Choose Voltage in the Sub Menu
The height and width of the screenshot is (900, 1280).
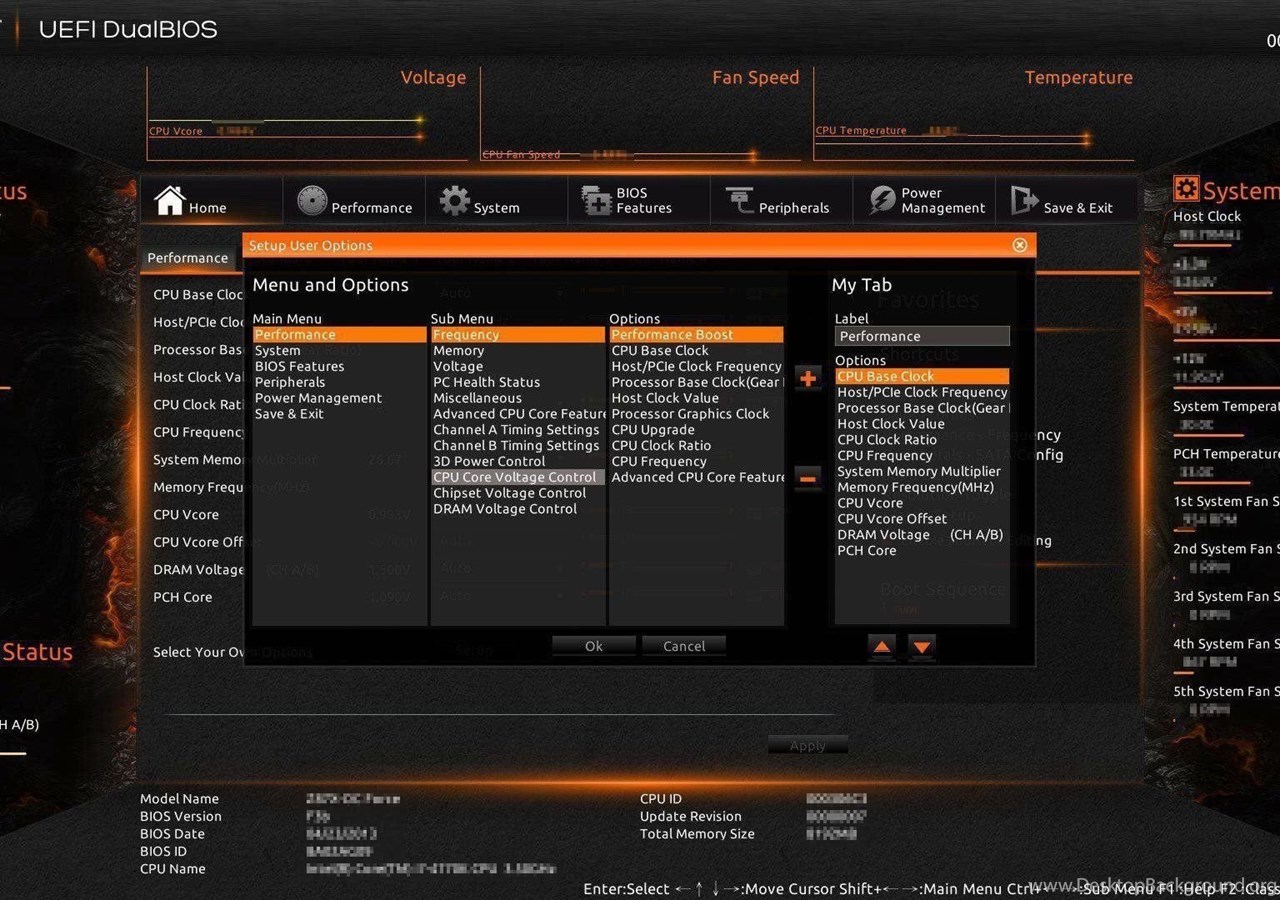(518, 367)
